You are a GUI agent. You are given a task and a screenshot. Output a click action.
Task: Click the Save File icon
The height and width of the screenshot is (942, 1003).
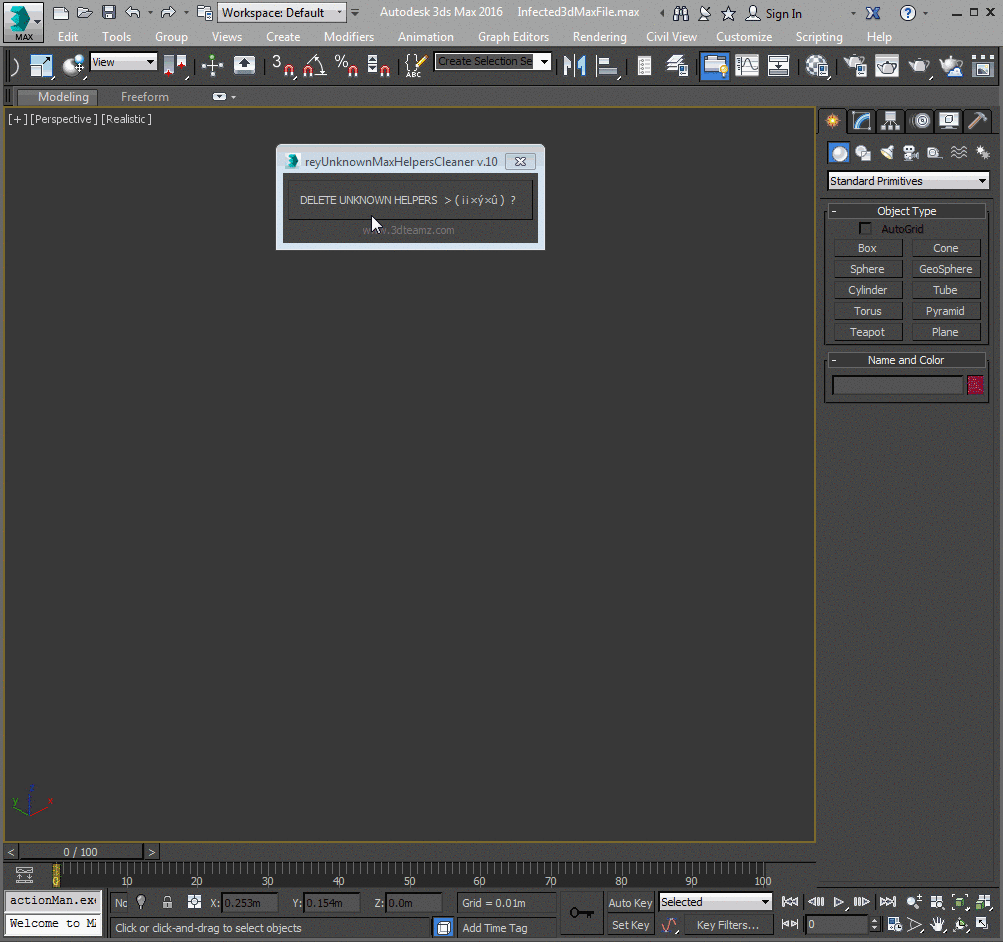(x=109, y=13)
